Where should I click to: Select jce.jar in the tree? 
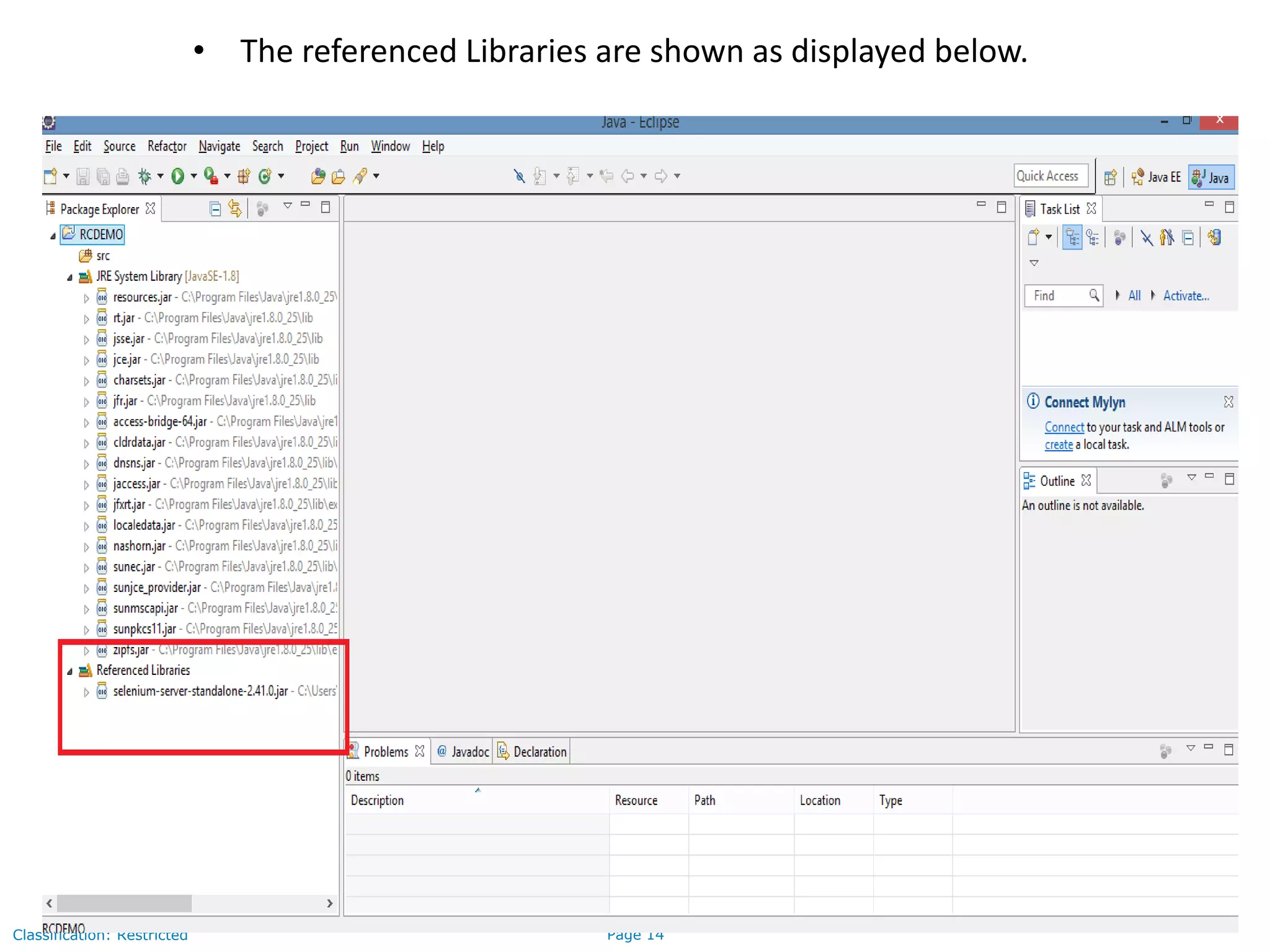(127, 360)
